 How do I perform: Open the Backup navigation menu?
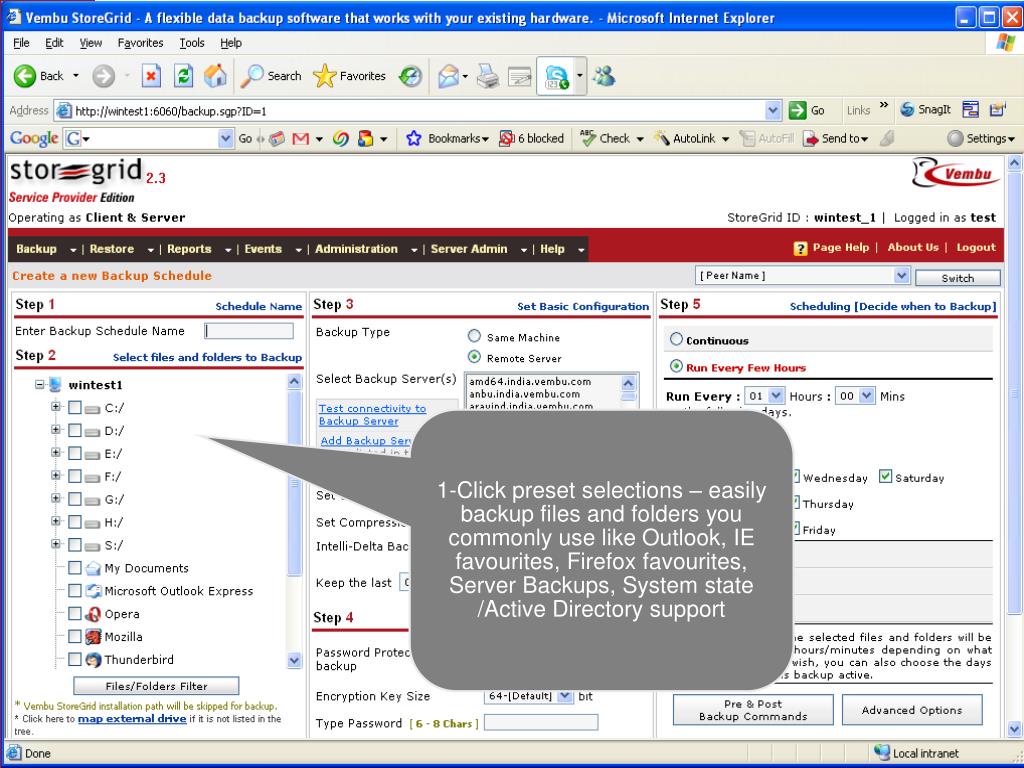pos(46,249)
